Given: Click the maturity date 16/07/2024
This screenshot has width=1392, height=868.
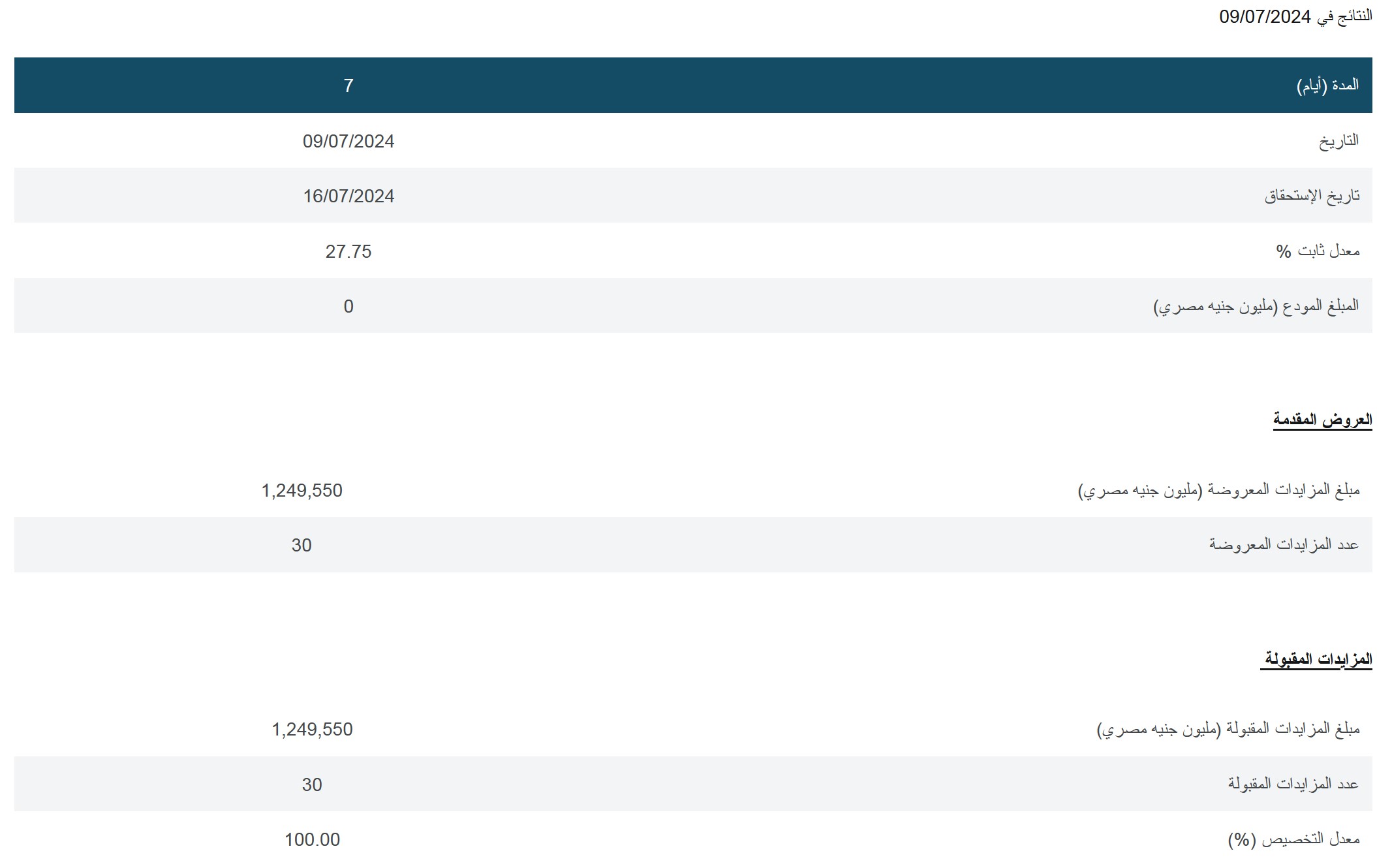Looking at the screenshot, I should [x=348, y=196].
